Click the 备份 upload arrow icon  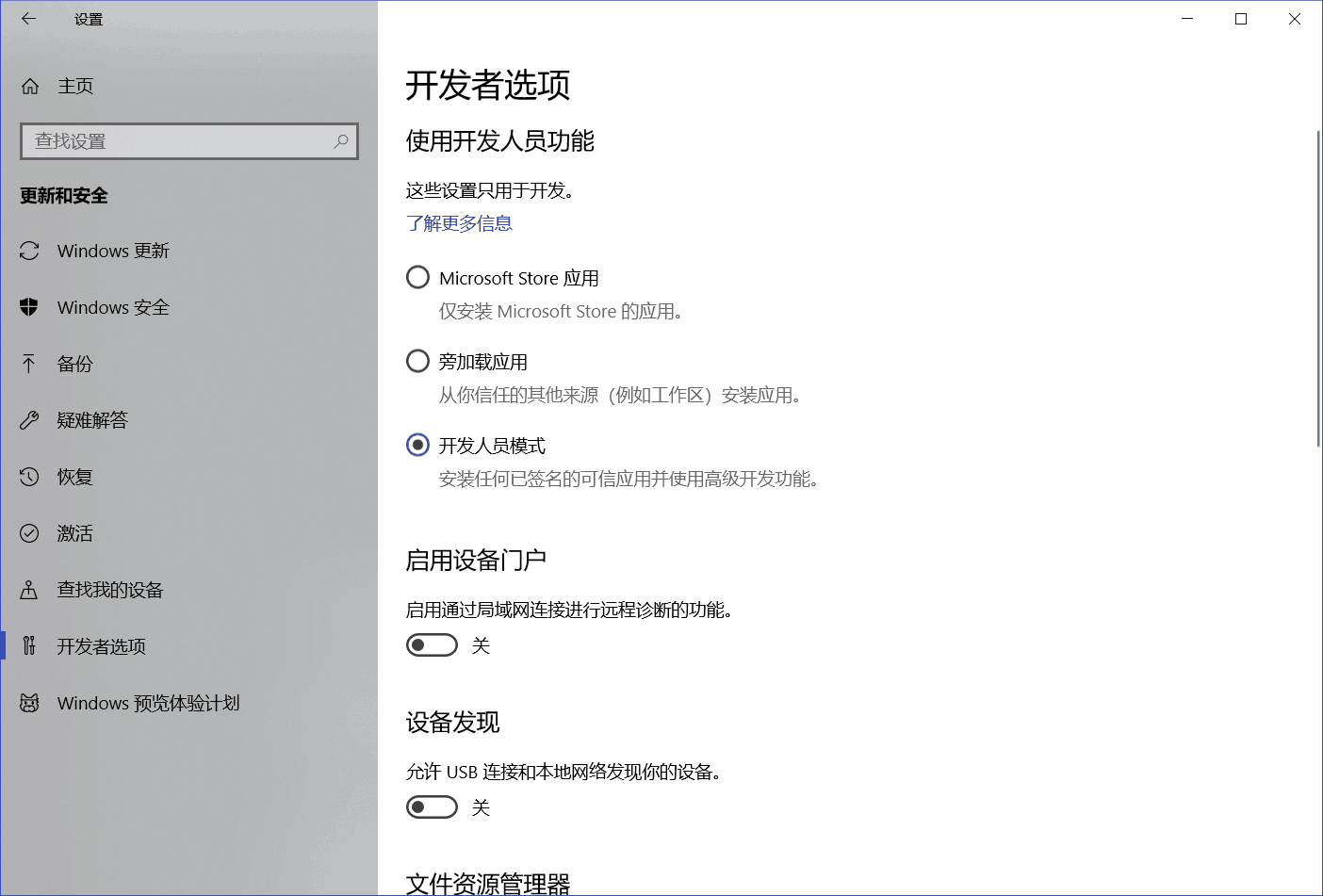tap(29, 364)
